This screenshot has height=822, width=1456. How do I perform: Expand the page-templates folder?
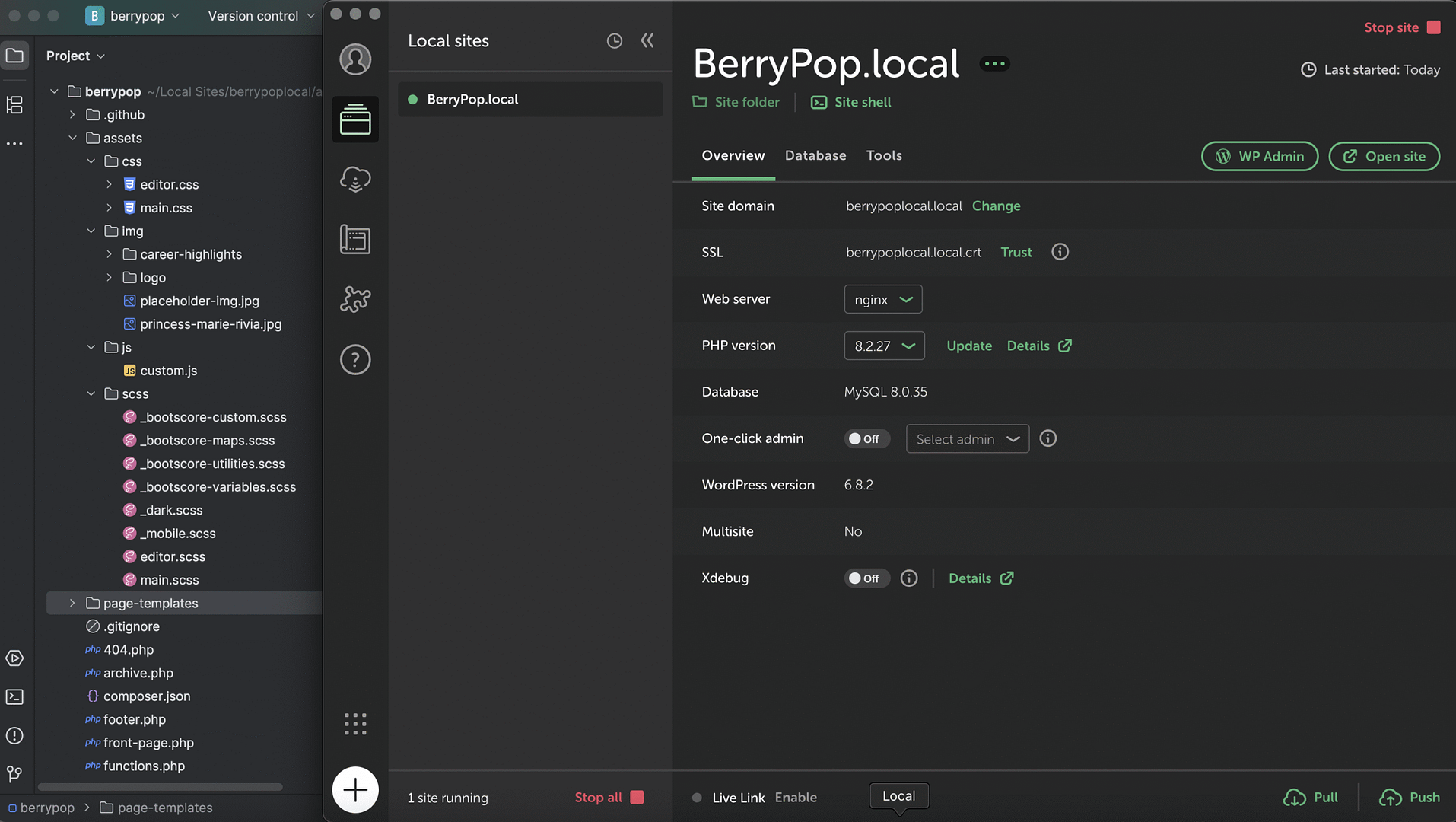pyautogui.click(x=72, y=603)
